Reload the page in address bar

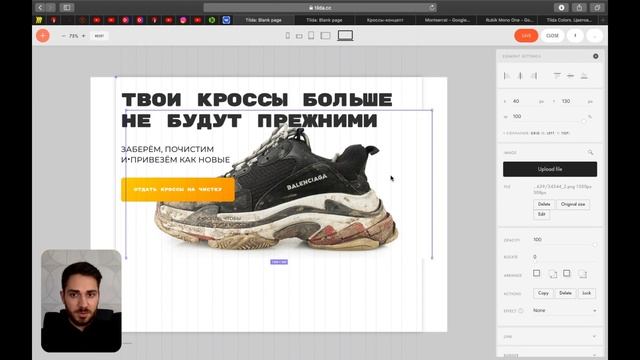431,7
